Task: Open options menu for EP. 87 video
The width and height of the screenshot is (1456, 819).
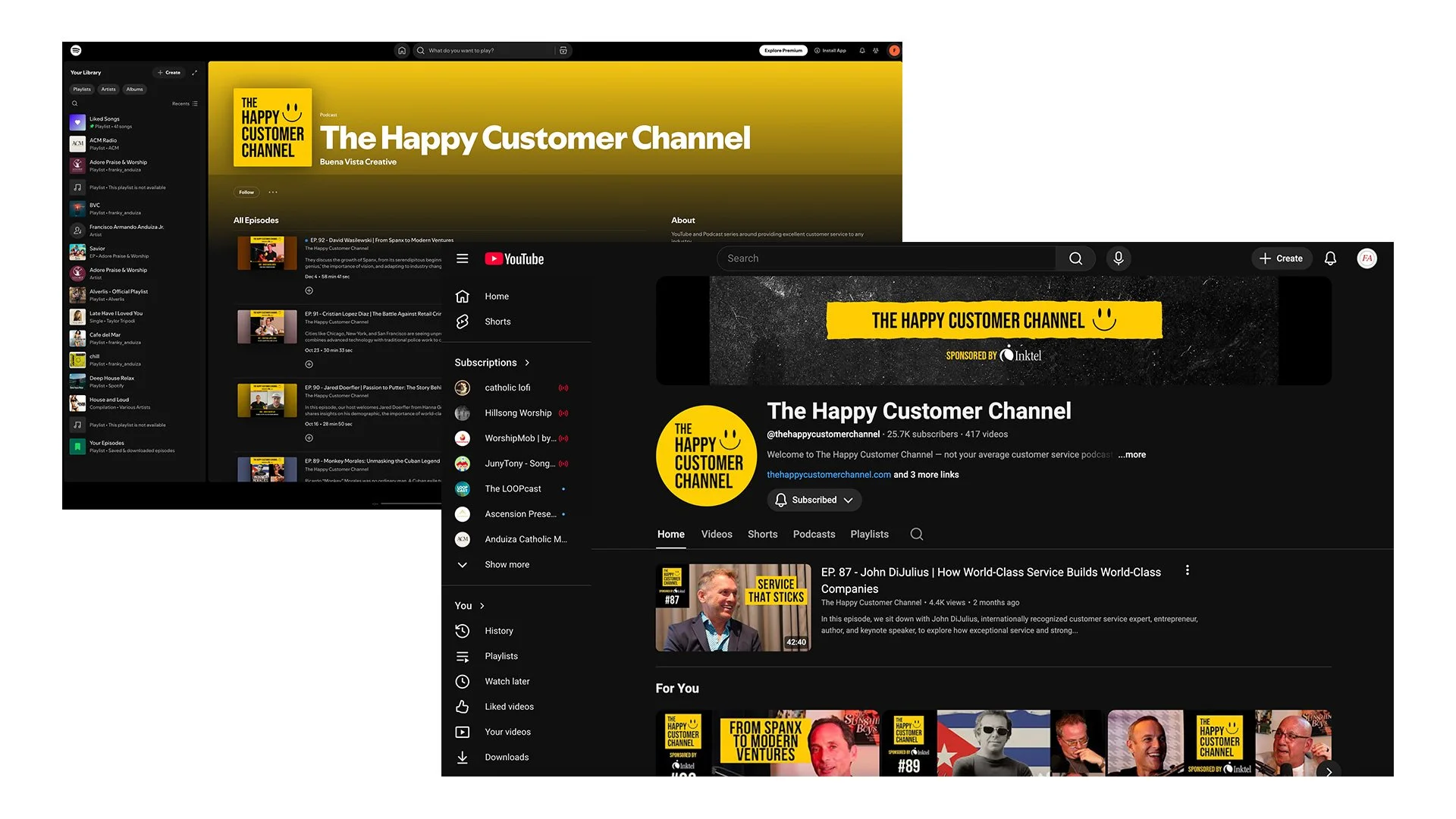Action: coord(1188,570)
